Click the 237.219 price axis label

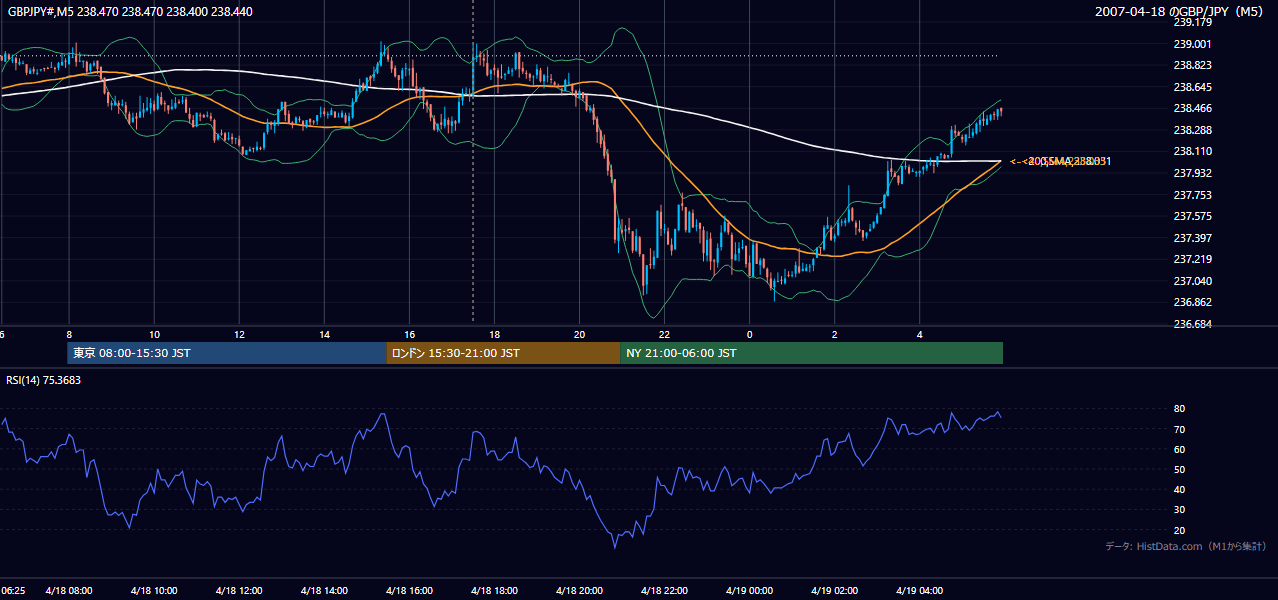click(x=1192, y=259)
